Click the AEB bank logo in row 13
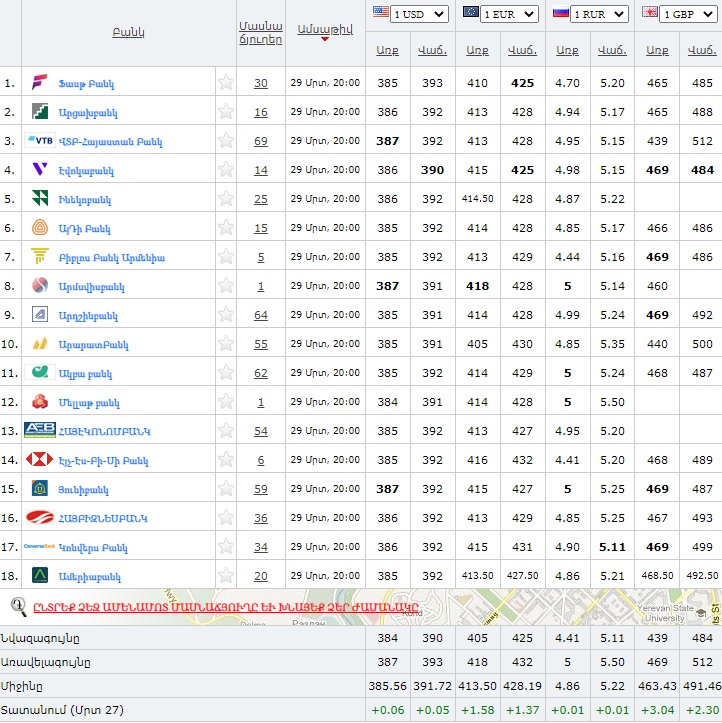 point(40,430)
